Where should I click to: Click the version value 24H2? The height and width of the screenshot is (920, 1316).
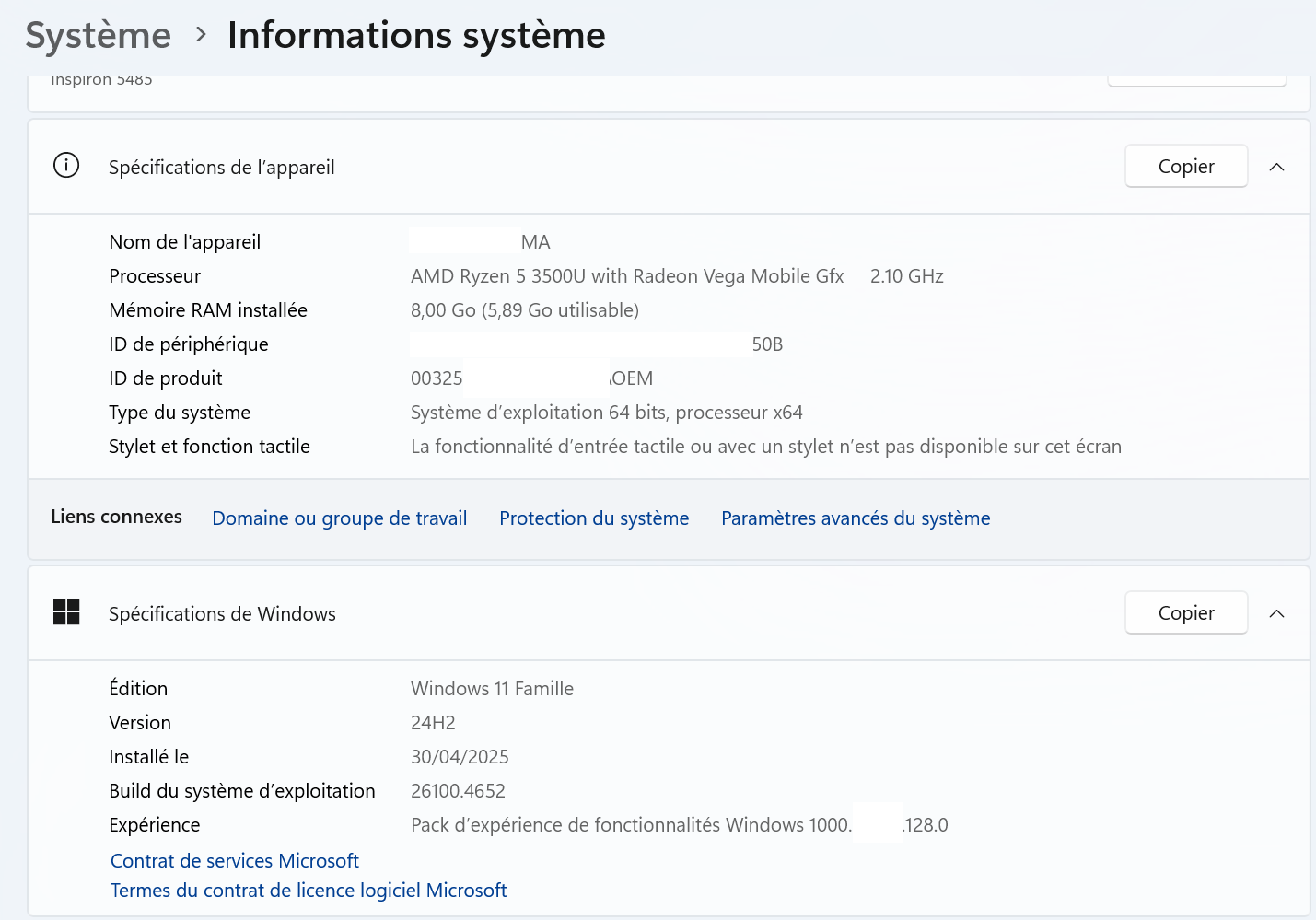(433, 723)
